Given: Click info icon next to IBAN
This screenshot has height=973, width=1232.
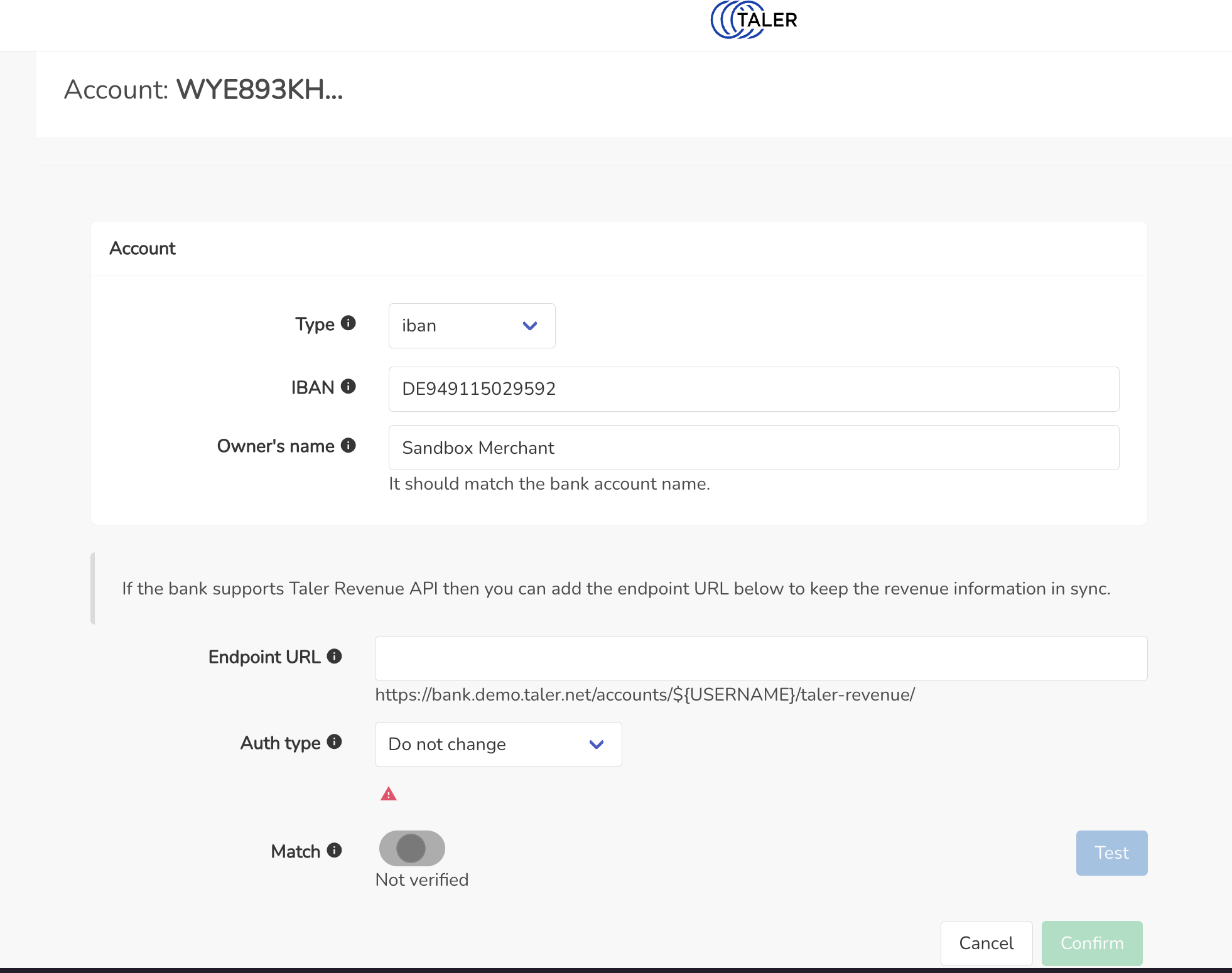Looking at the screenshot, I should click(349, 386).
